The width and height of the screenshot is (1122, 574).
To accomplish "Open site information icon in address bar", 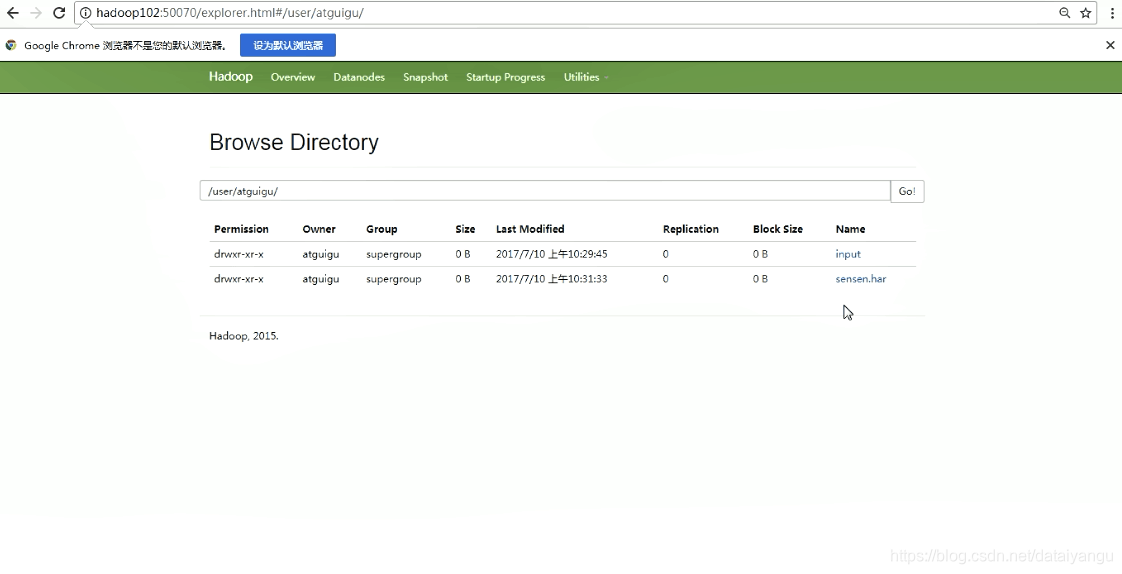I will 85,13.
